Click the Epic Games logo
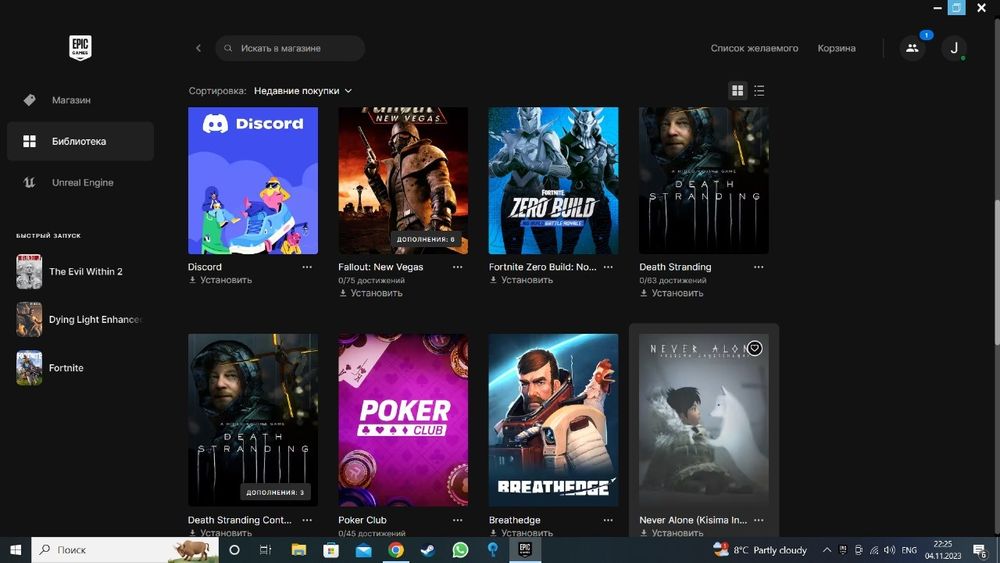The image size is (1000, 563). [80, 48]
